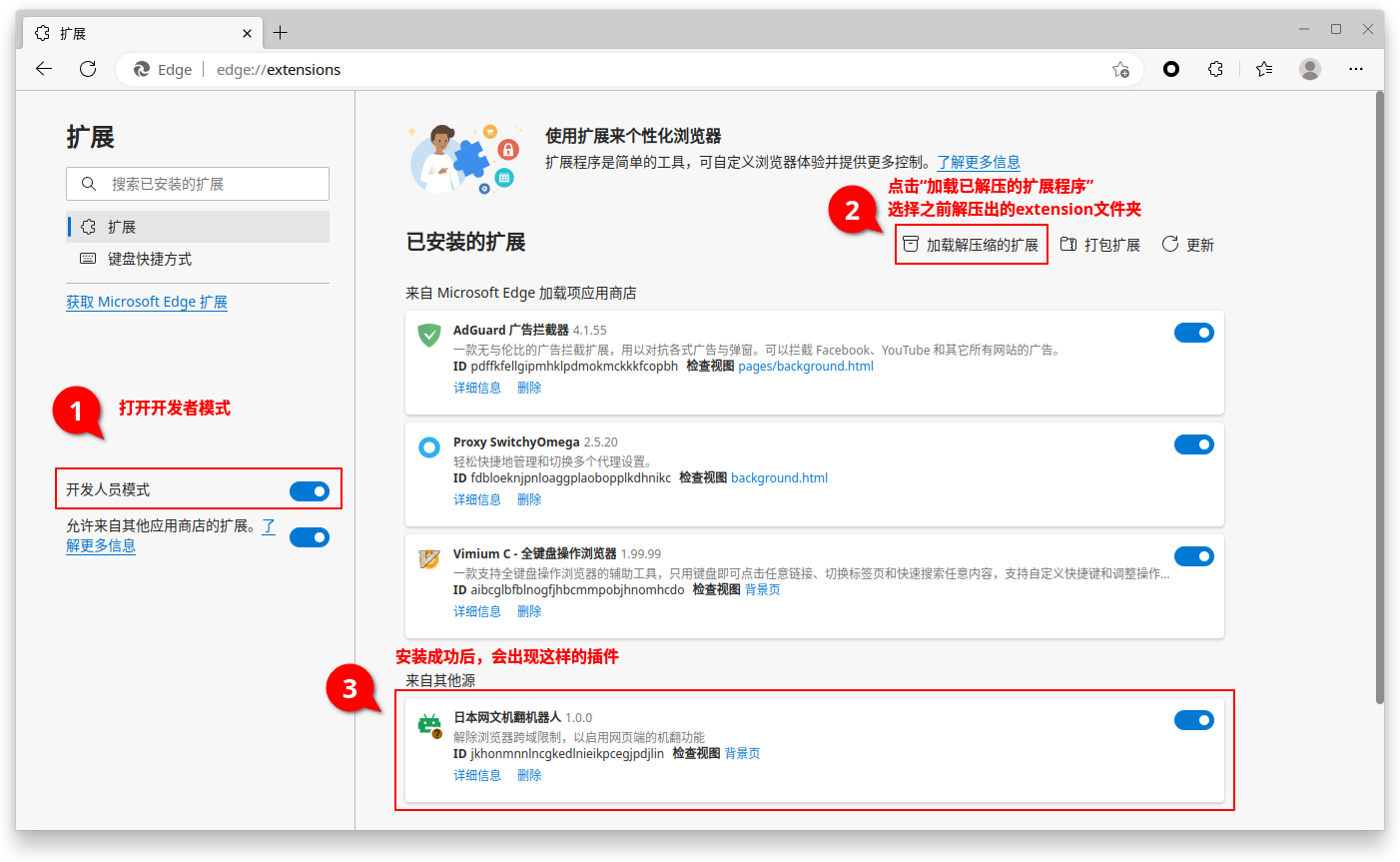Open AdGuard 详细信息 link
Image resolution: width=1400 pixels, height=862 pixels.
point(477,388)
